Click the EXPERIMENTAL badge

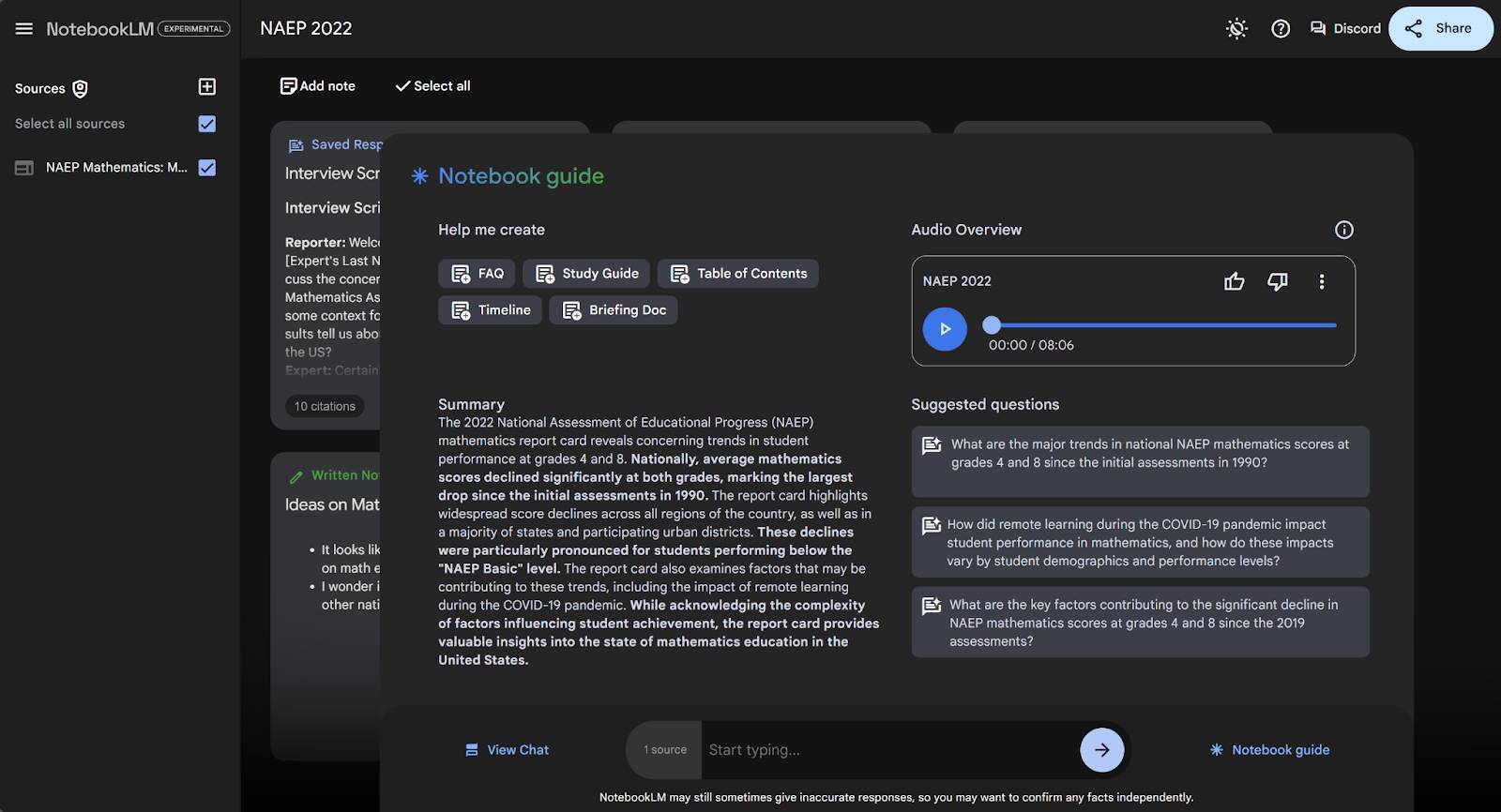coord(194,29)
